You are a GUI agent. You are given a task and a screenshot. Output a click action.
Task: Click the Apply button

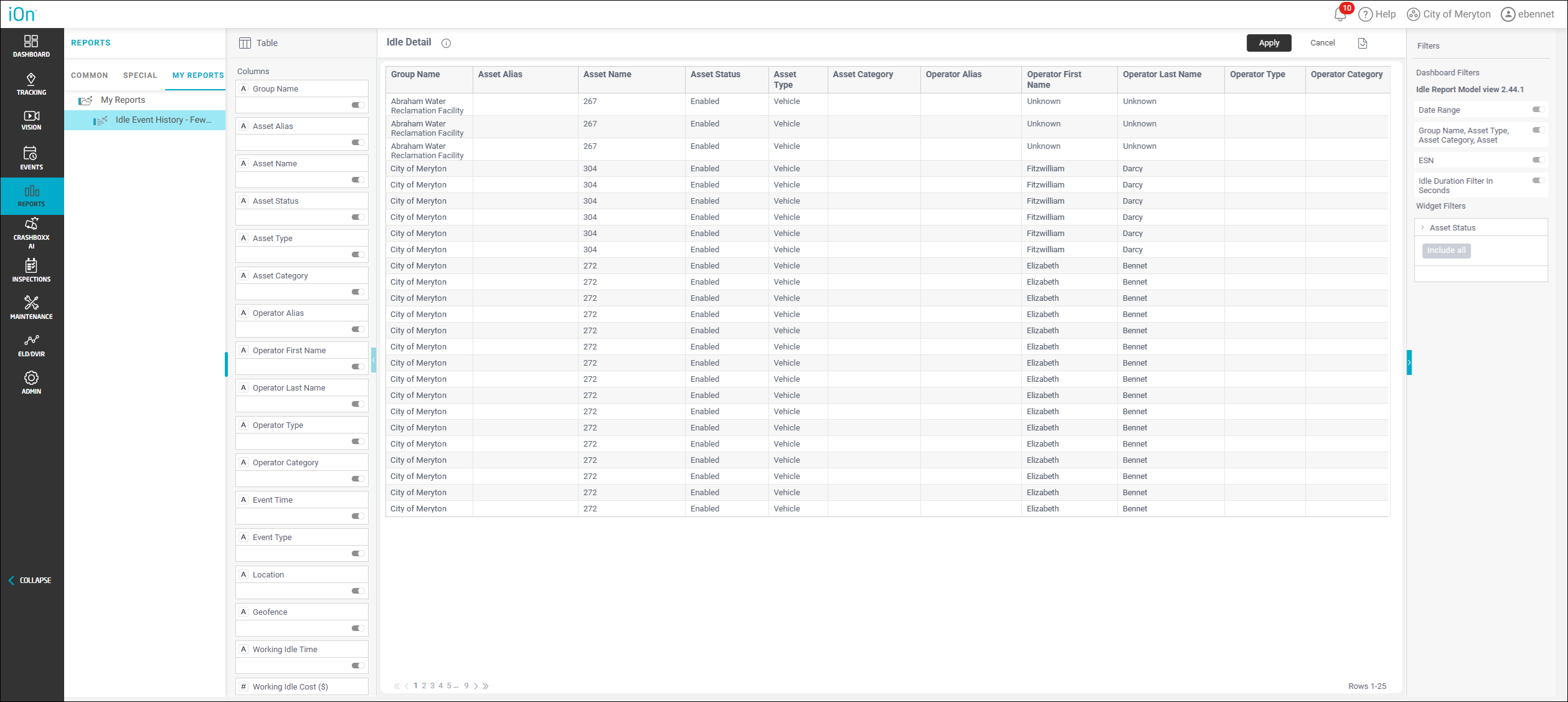tap(1268, 43)
